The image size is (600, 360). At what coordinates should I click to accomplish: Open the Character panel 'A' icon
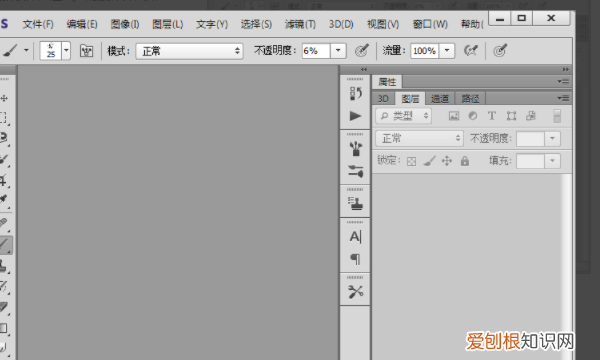point(355,237)
